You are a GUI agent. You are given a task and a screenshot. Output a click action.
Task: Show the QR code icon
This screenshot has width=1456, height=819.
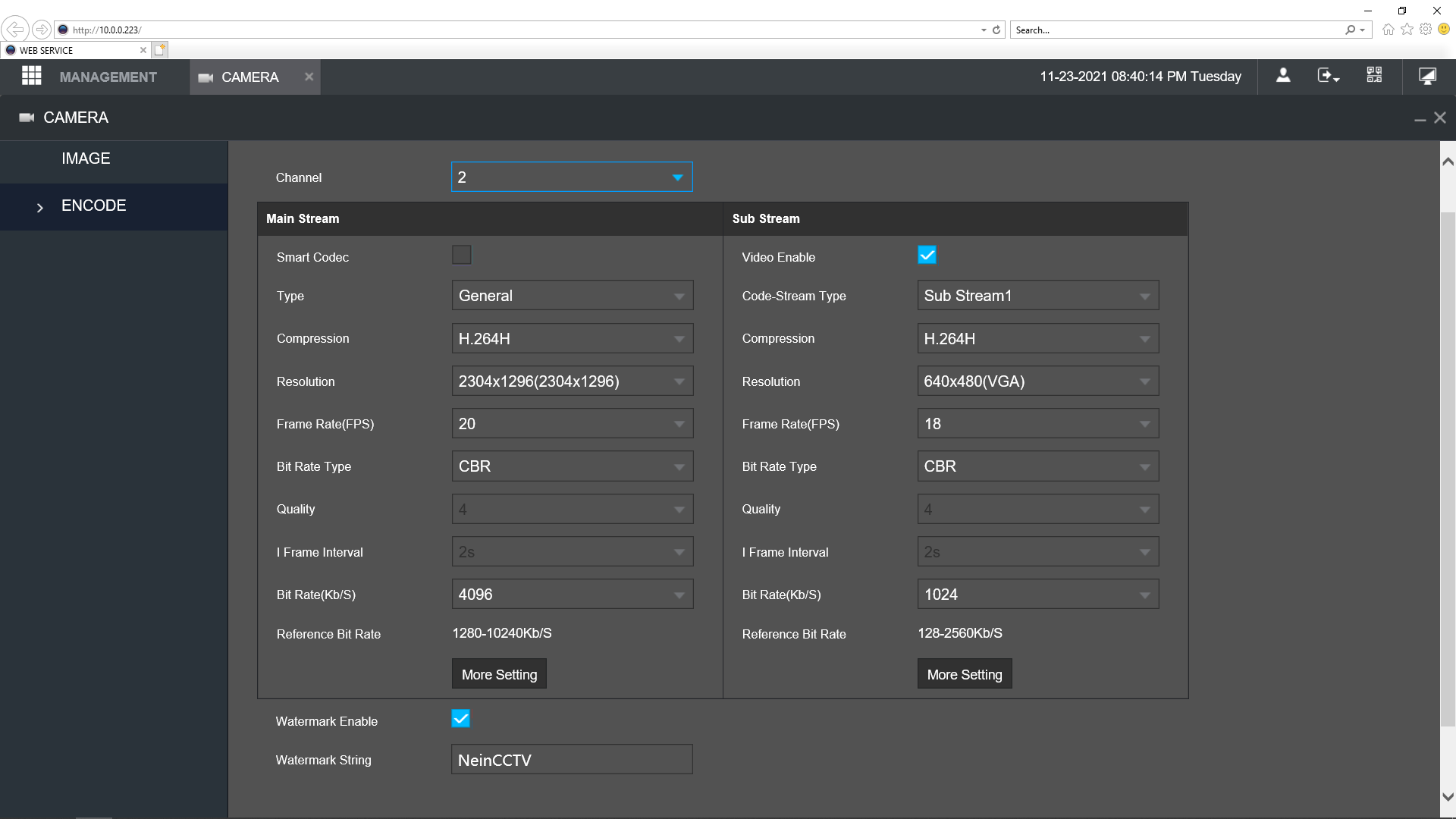click(x=1374, y=75)
